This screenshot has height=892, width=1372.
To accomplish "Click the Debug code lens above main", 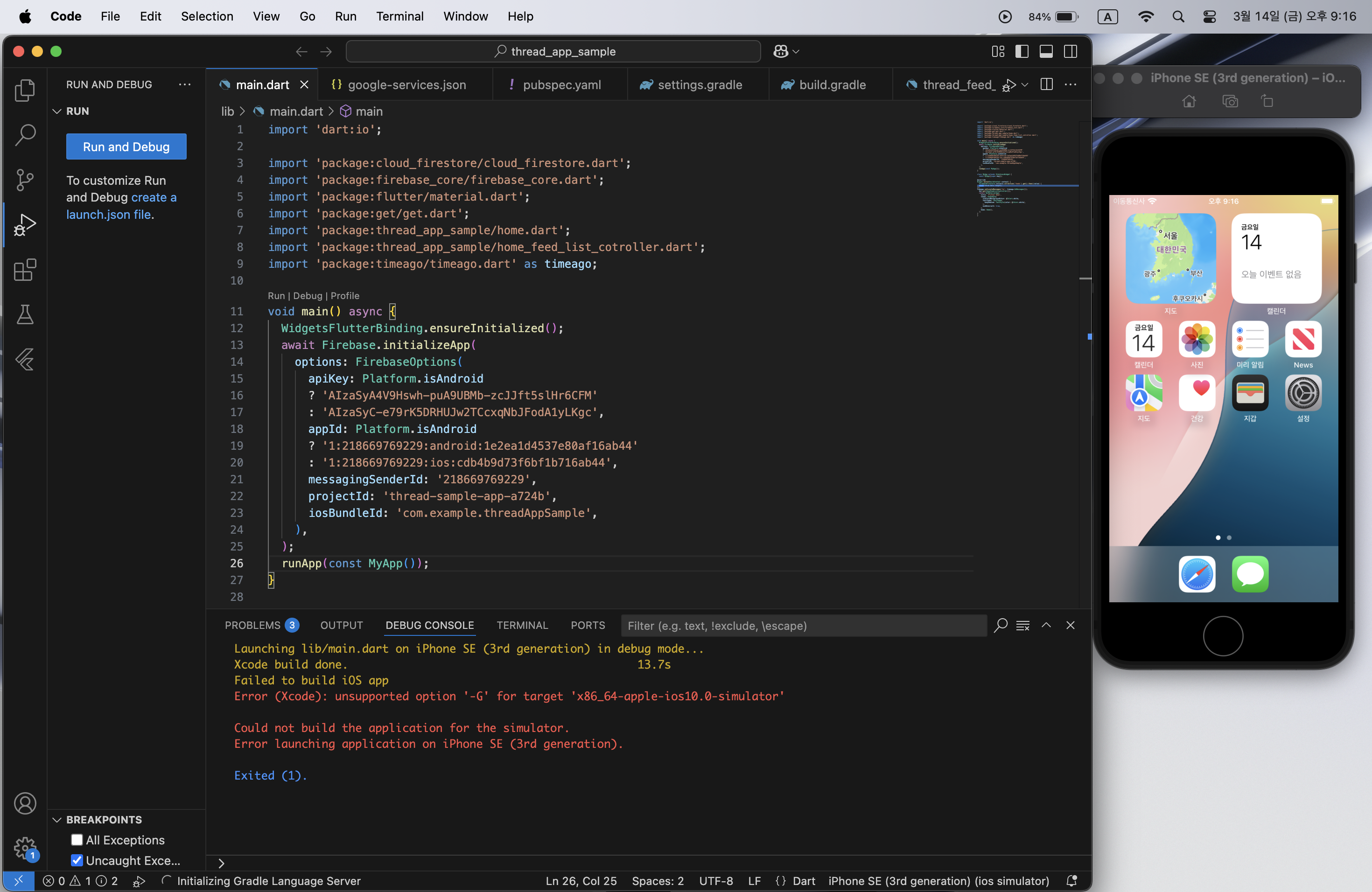I will [x=307, y=296].
